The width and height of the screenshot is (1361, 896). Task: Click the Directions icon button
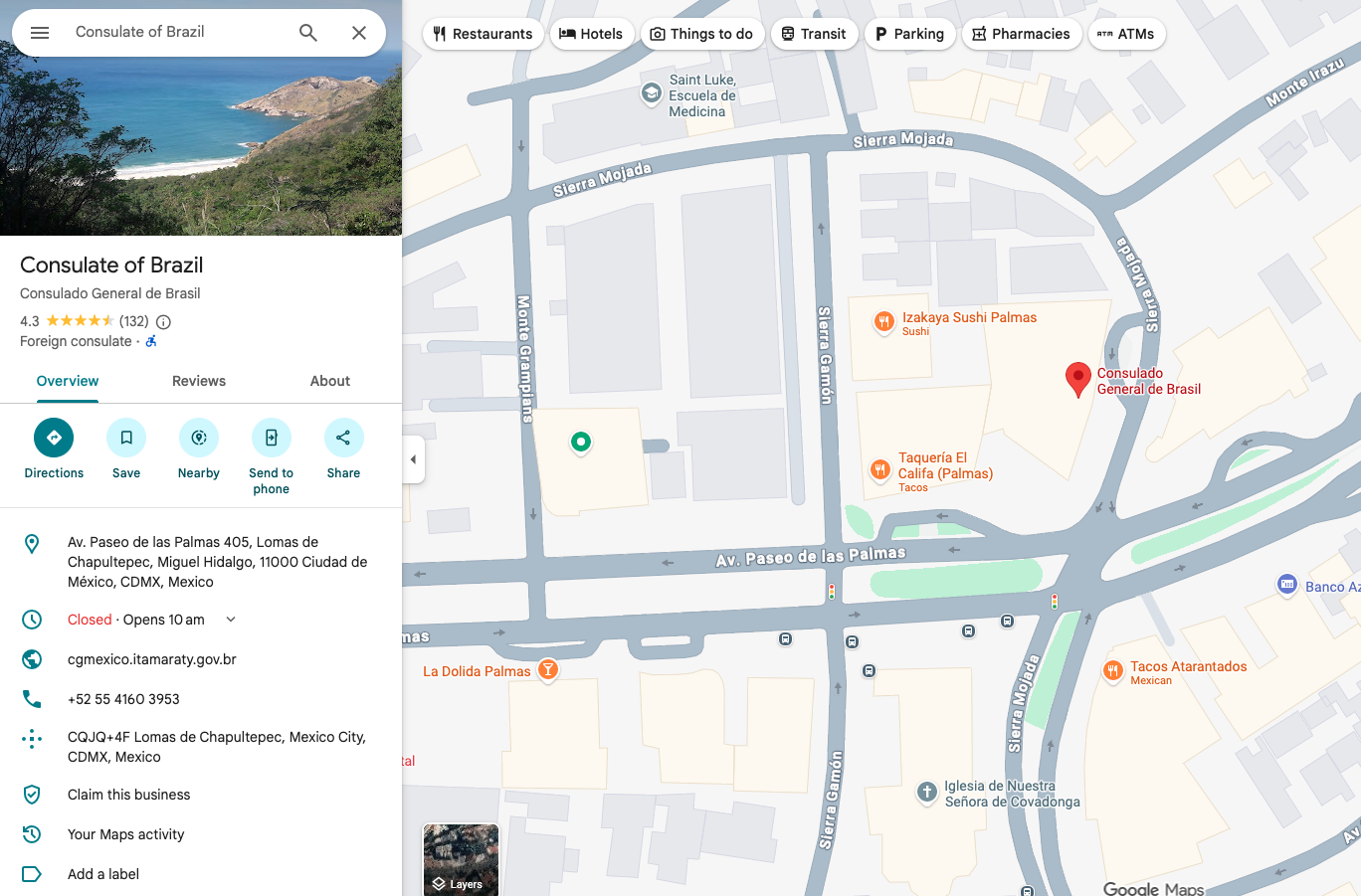pyautogui.click(x=54, y=438)
